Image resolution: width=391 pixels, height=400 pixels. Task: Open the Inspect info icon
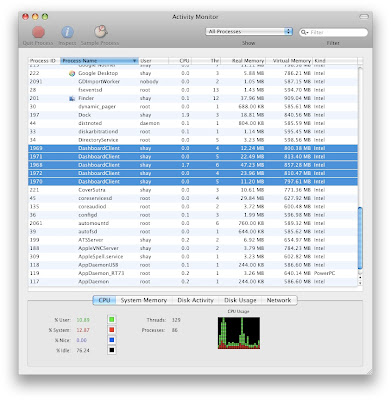coord(67,32)
